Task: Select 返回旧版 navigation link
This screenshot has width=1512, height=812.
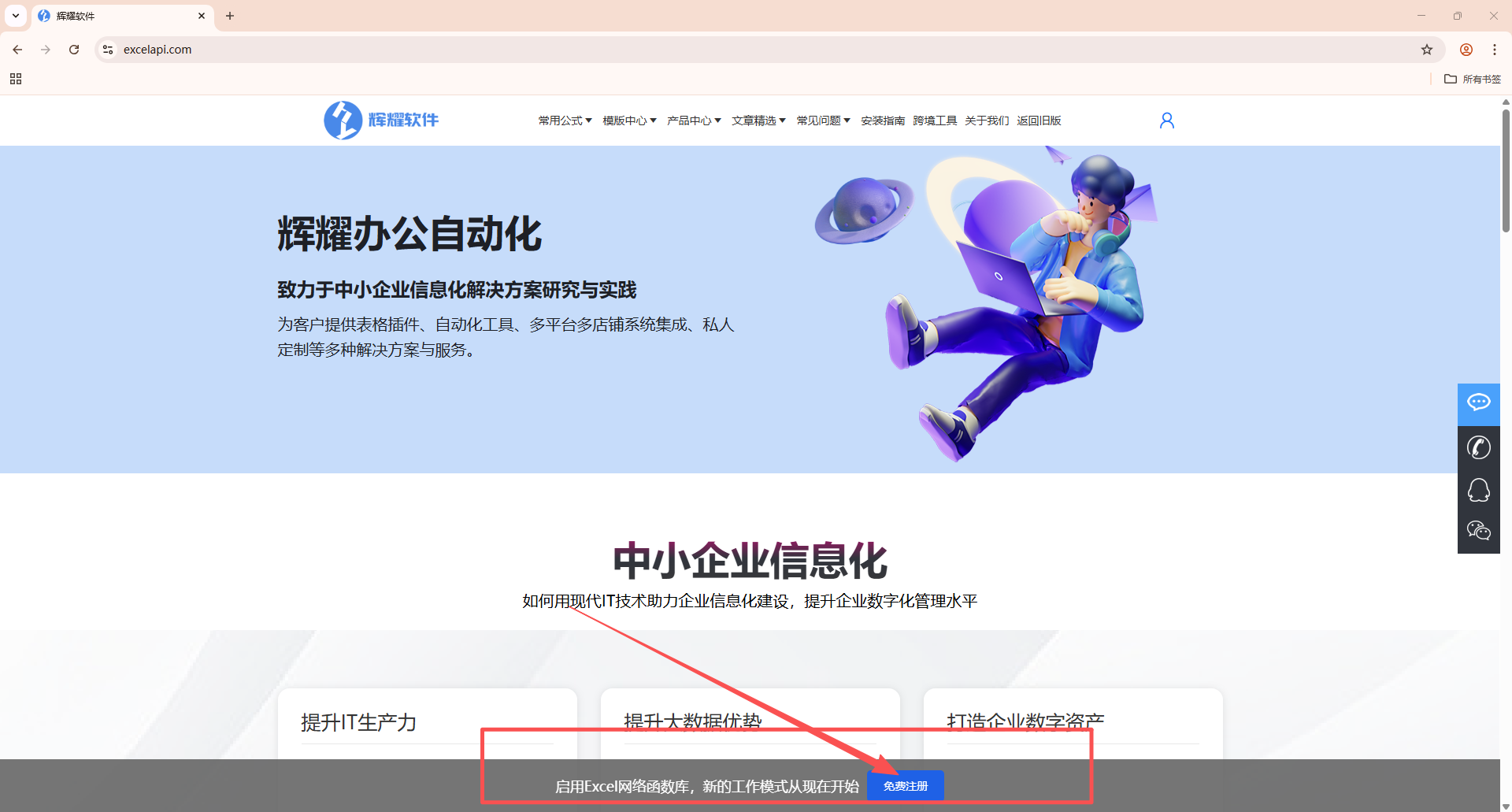Action: click(x=1039, y=121)
